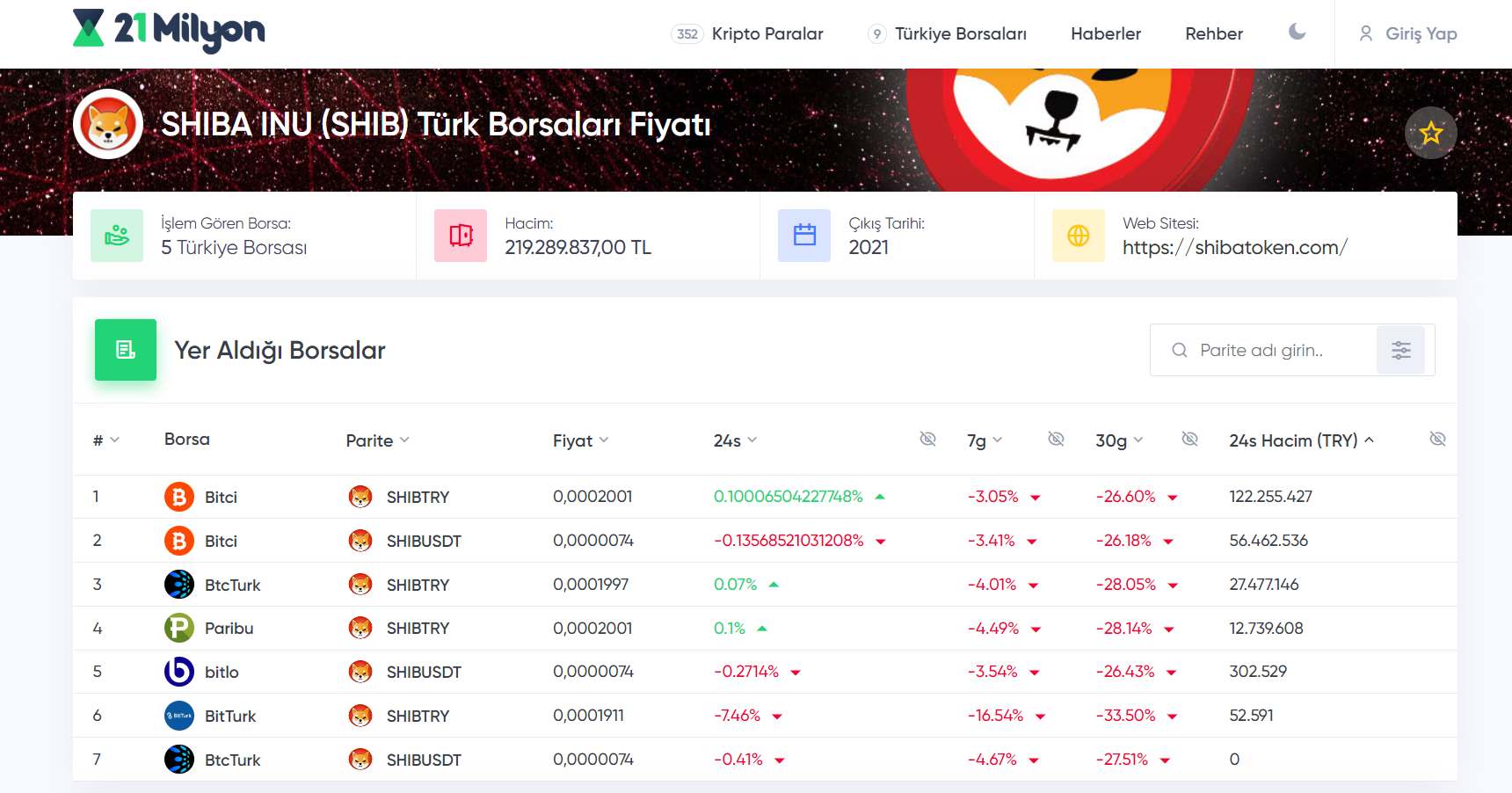Click the Giriş Yap user icon
1512x793 pixels.
(1366, 33)
